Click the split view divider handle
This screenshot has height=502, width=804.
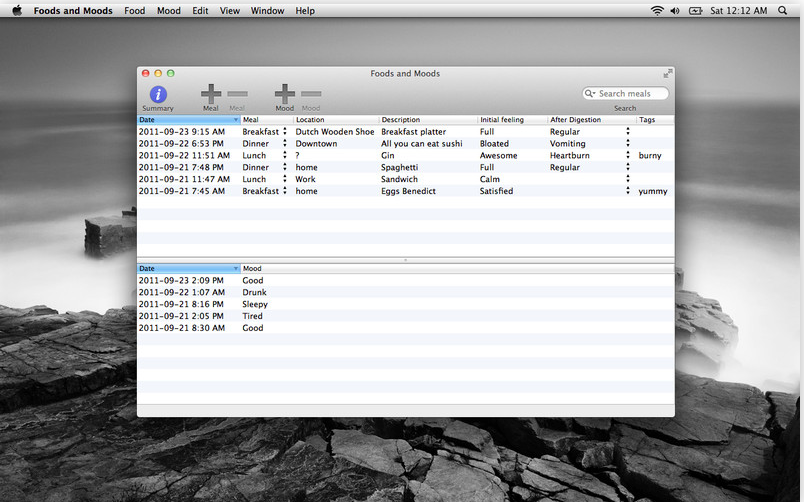pyautogui.click(x=406, y=260)
